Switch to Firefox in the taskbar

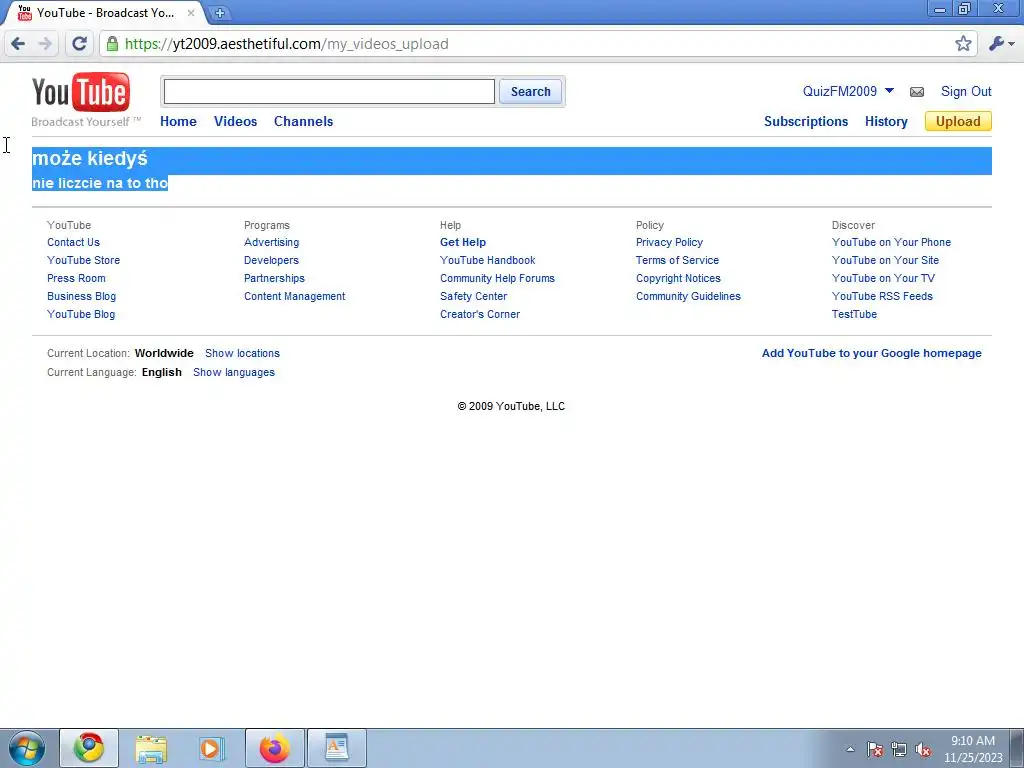coord(274,748)
